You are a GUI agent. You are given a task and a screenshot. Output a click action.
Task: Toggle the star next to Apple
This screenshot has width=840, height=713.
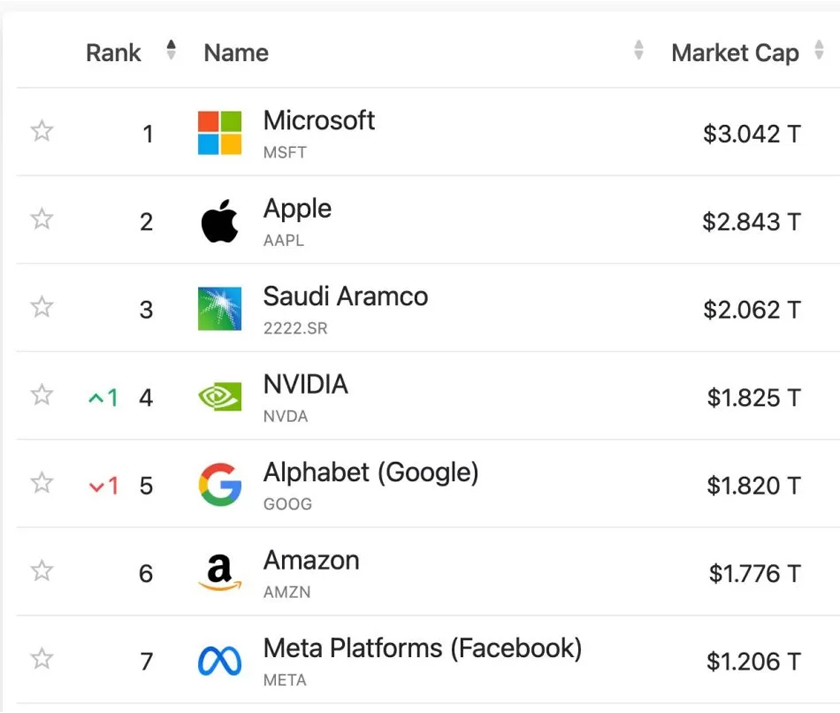pos(42,219)
